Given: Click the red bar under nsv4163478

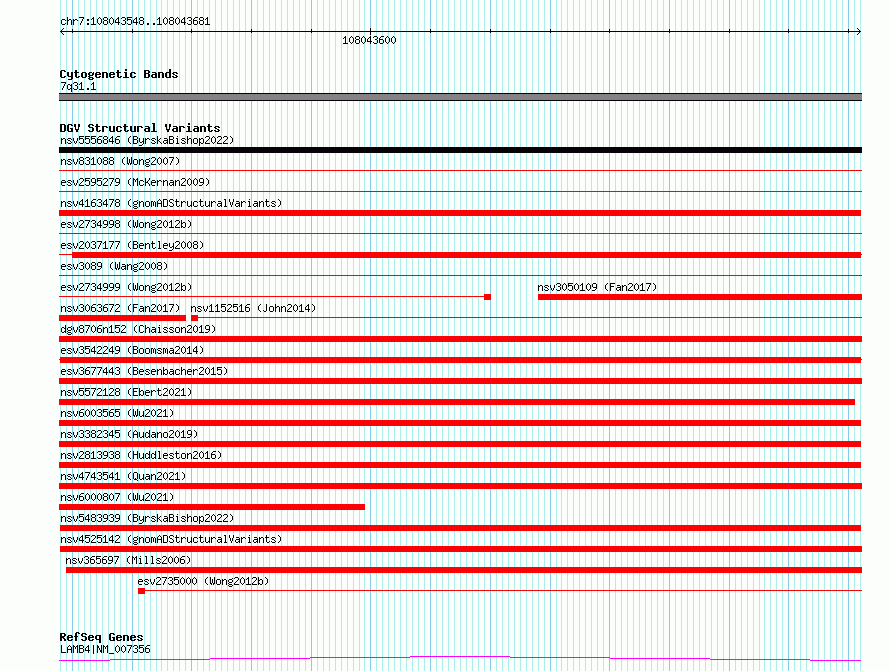Looking at the screenshot, I should 460,213.
